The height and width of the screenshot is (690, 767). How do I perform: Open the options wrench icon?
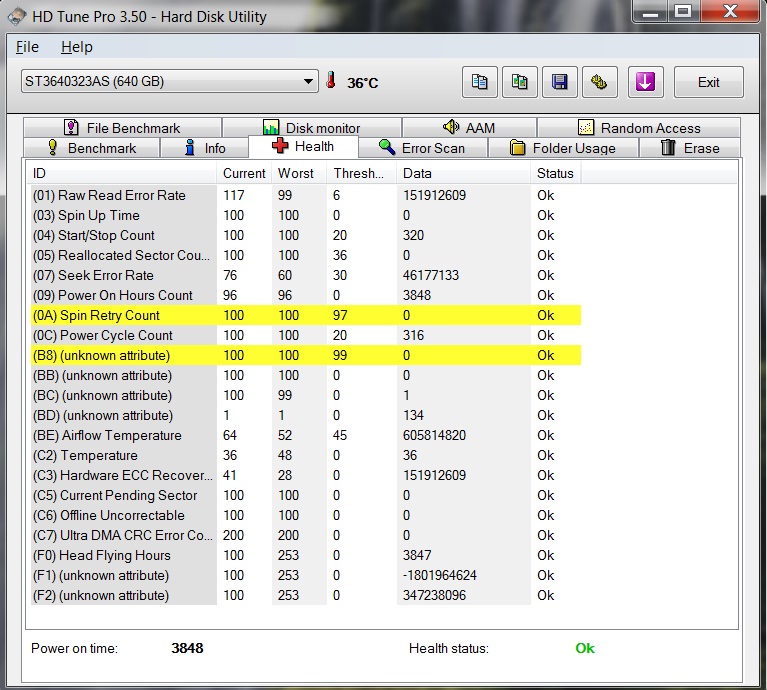[600, 82]
